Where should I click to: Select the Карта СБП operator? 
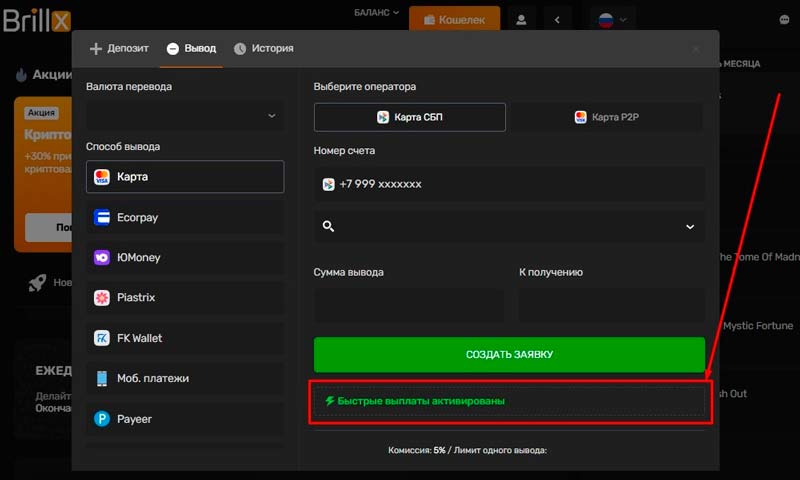(410, 117)
